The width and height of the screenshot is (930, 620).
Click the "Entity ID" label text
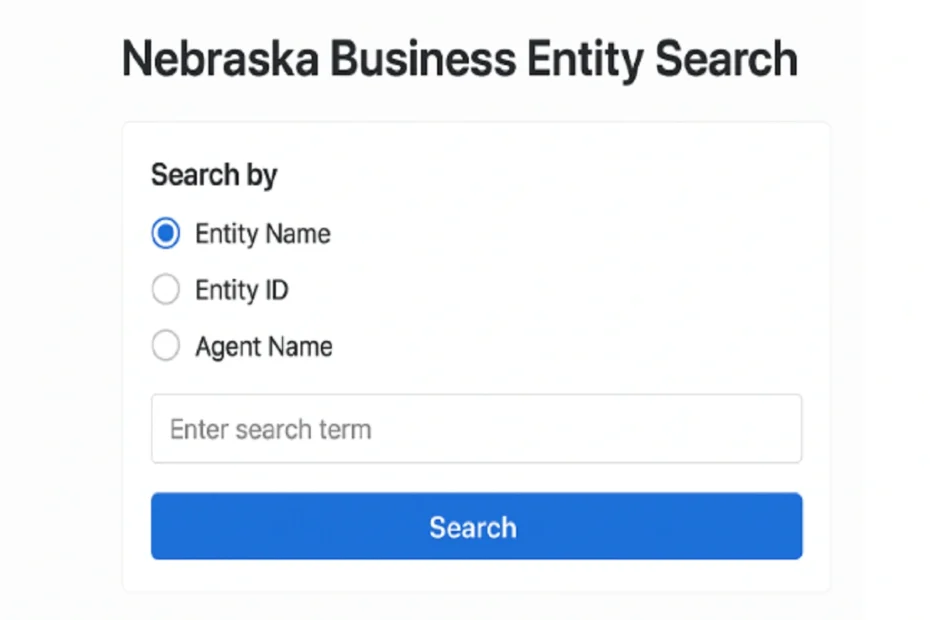tap(241, 290)
